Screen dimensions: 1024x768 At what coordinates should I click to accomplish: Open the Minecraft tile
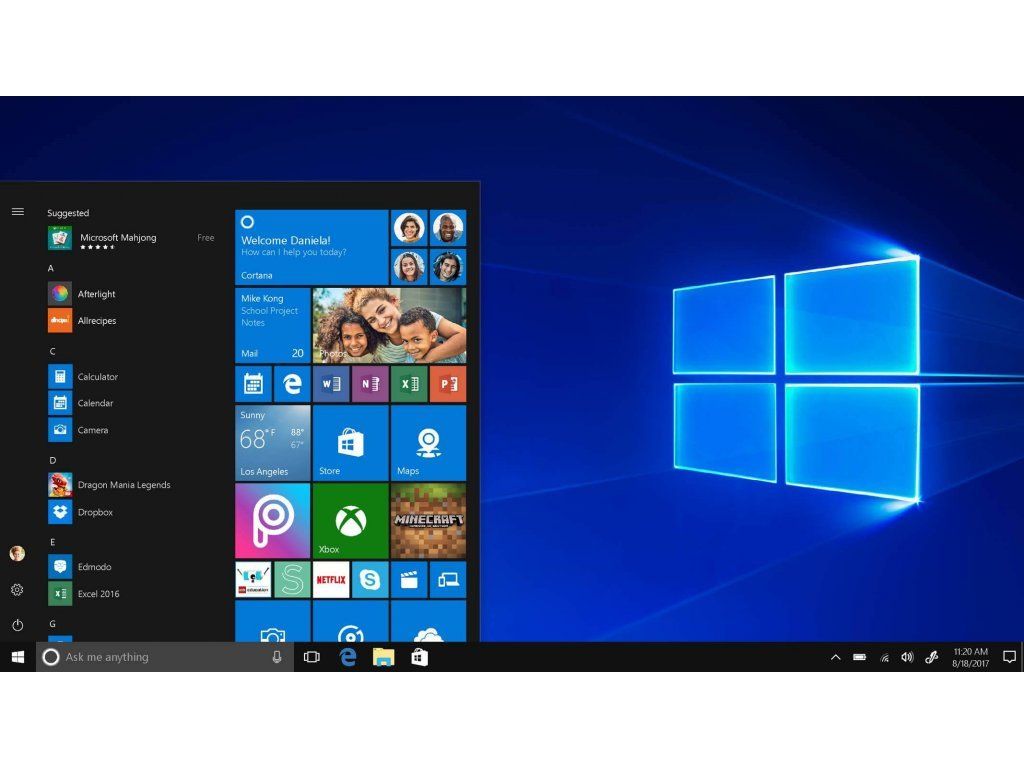pyautogui.click(x=428, y=520)
